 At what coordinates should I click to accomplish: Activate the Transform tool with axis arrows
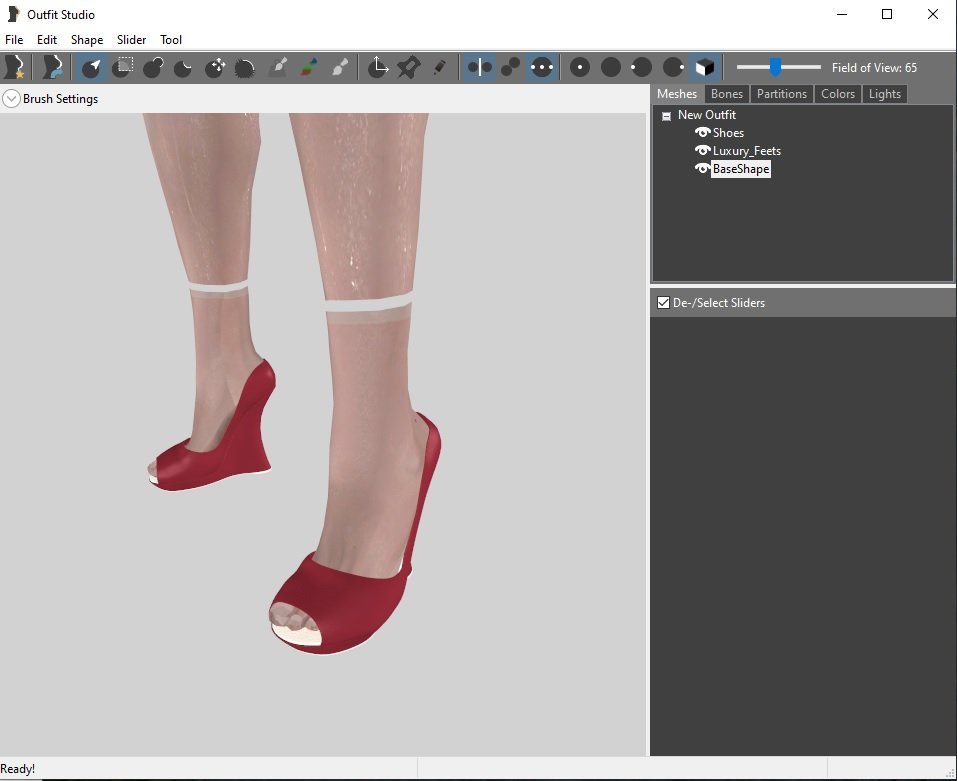(x=378, y=67)
